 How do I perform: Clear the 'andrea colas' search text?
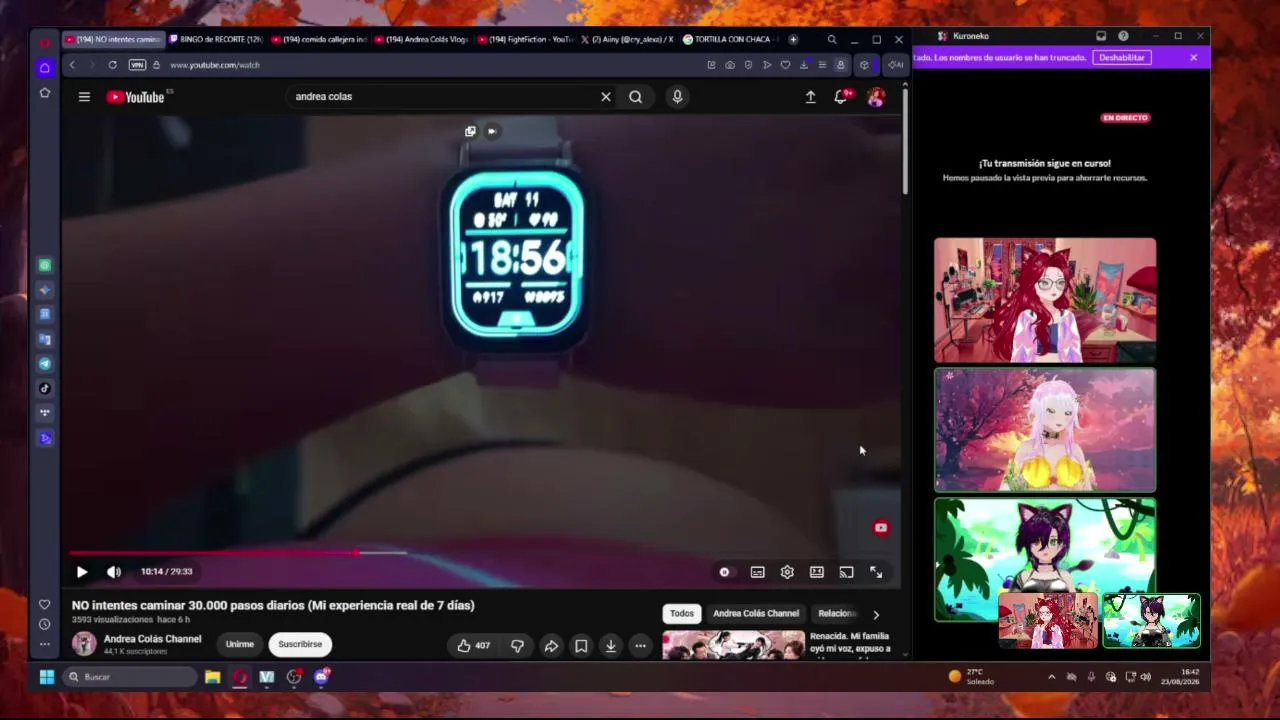pos(605,97)
